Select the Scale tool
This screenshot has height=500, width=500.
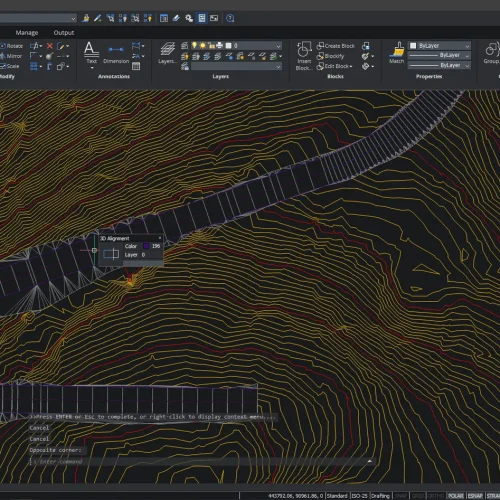[10, 66]
